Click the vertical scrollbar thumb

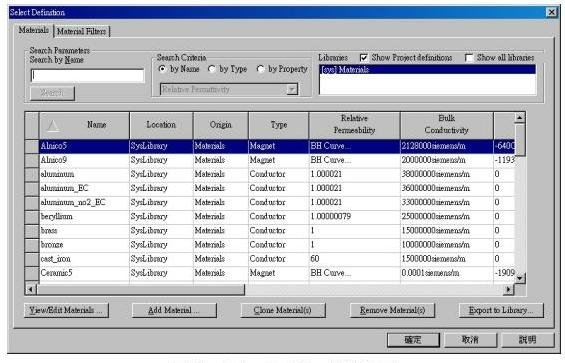(x=520, y=140)
